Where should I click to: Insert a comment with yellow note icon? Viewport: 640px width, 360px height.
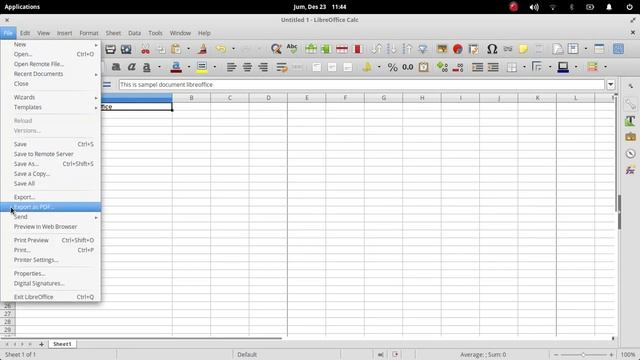(523, 49)
